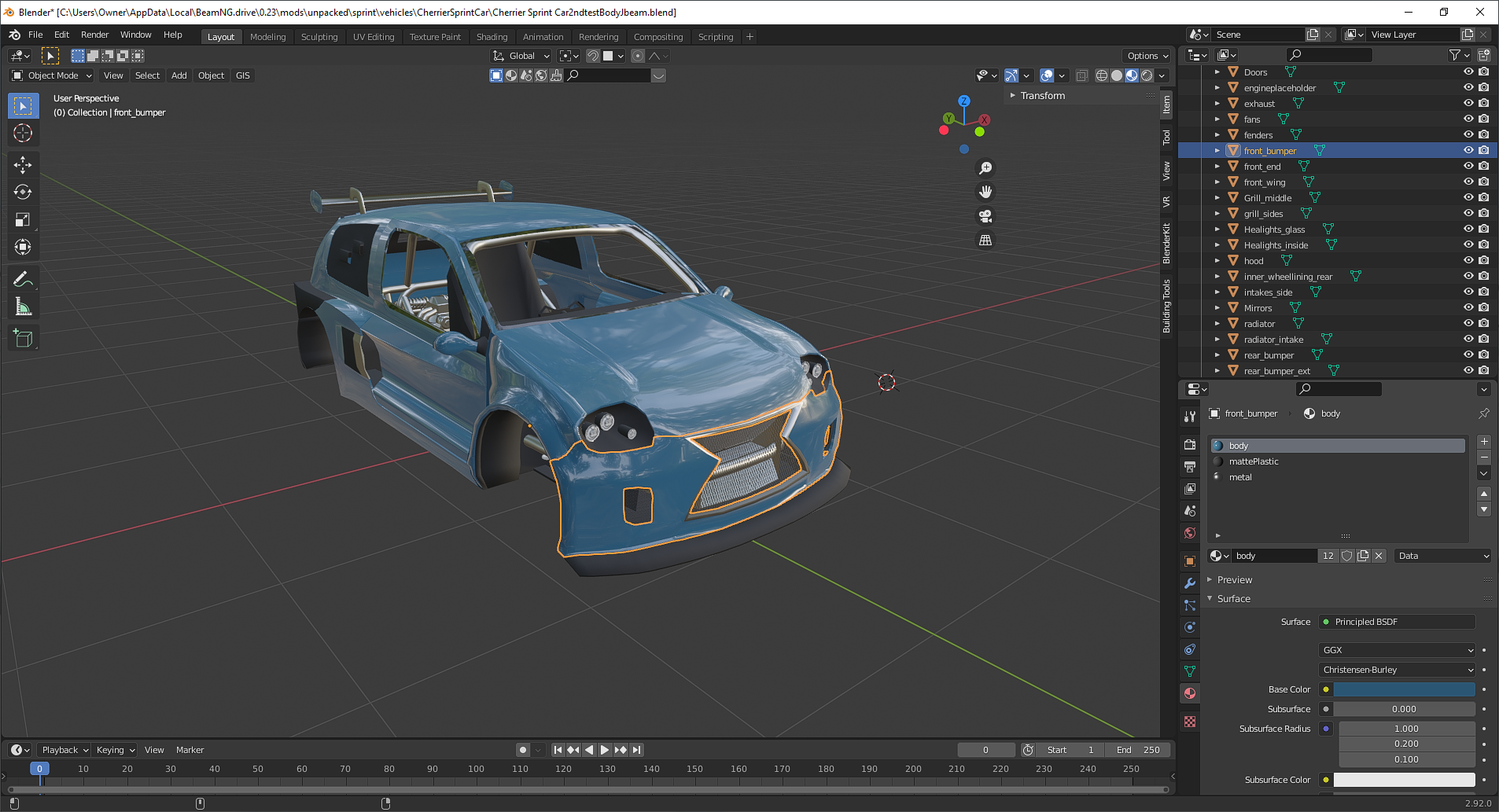Viewport: 1499px width, 812px height.
Task: Toggle camera view in the viewport
Action: pos(985,216)
